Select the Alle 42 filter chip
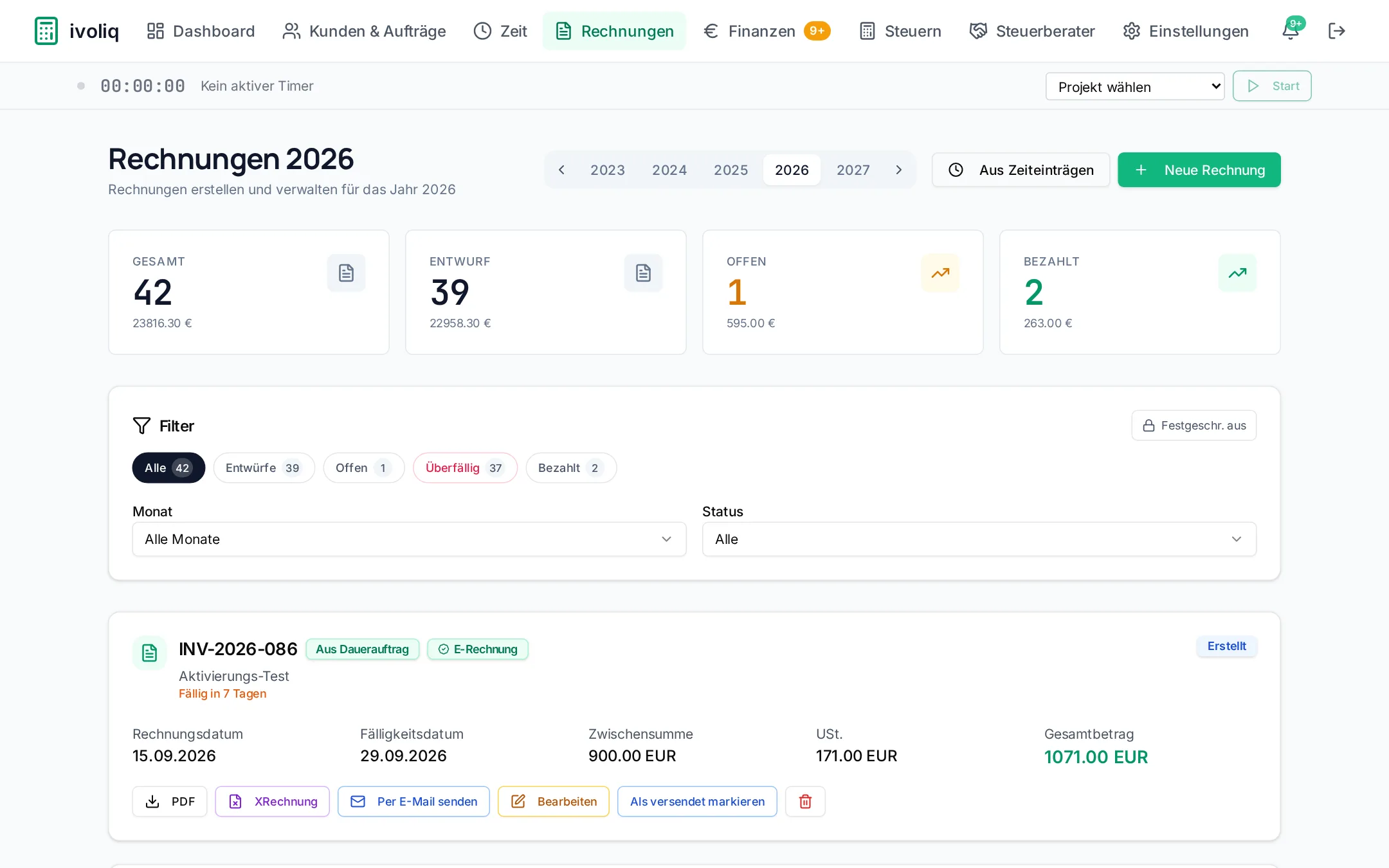 168,468
